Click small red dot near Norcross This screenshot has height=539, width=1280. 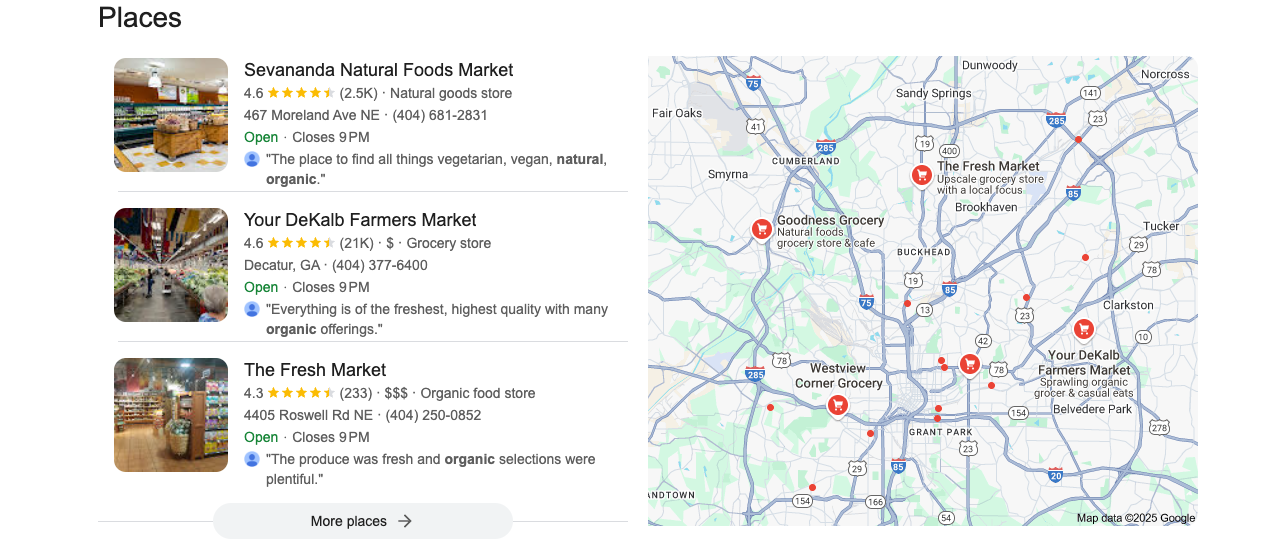[1078, 140]
